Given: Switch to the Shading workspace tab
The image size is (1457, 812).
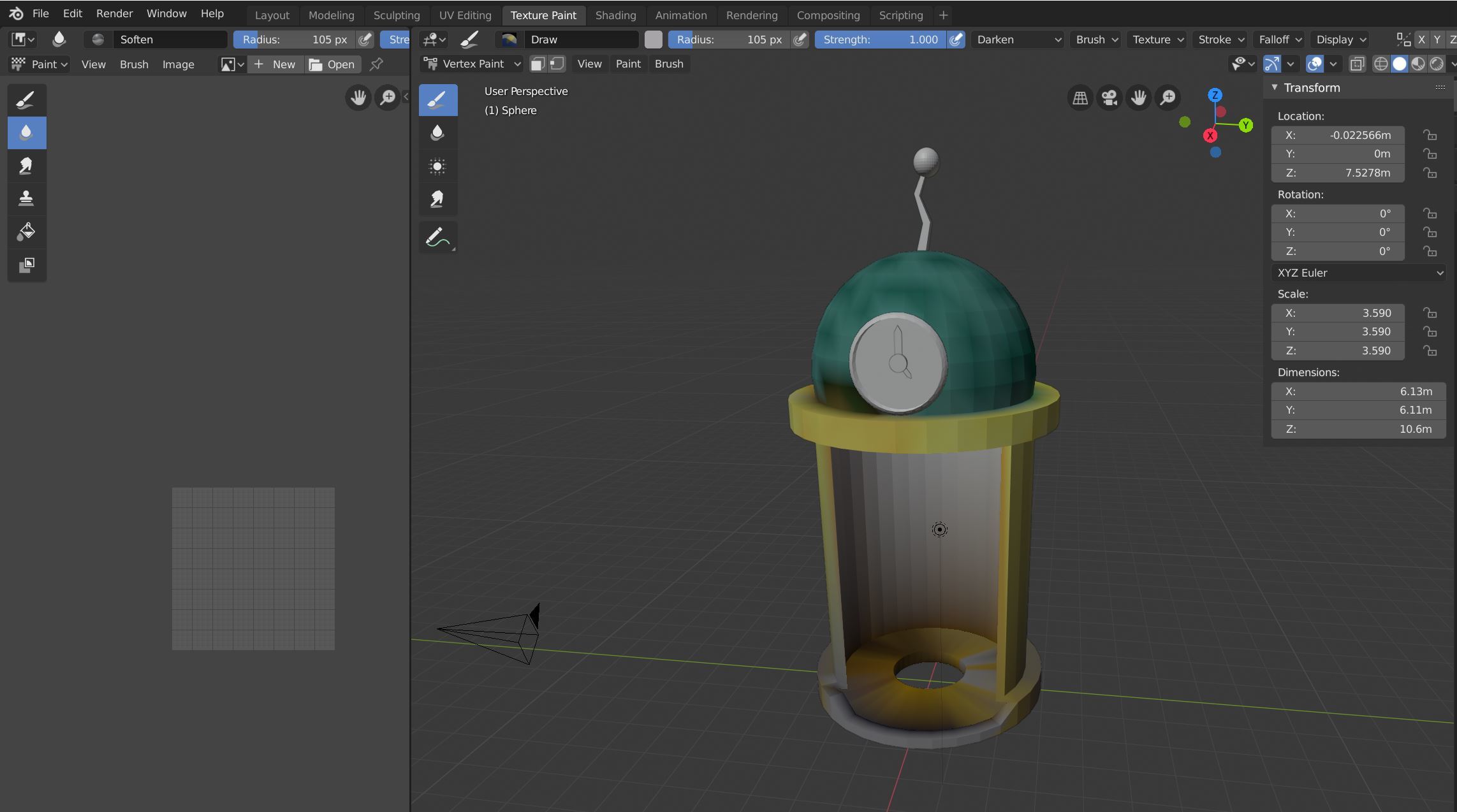Looking at the screenshot, I should click(x=615, y=15).
